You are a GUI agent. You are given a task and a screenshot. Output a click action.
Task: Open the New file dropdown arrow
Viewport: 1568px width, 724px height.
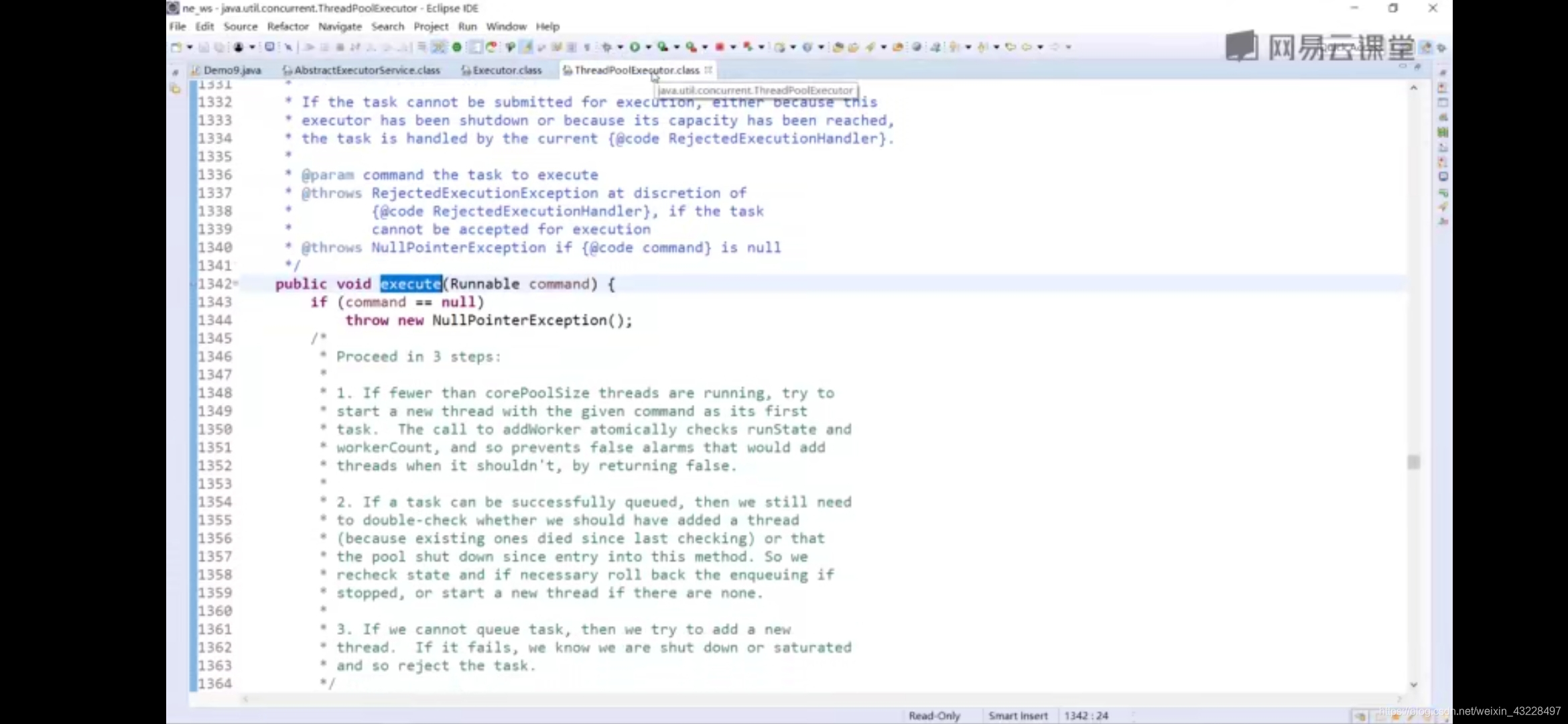click(x=190, y=47)
